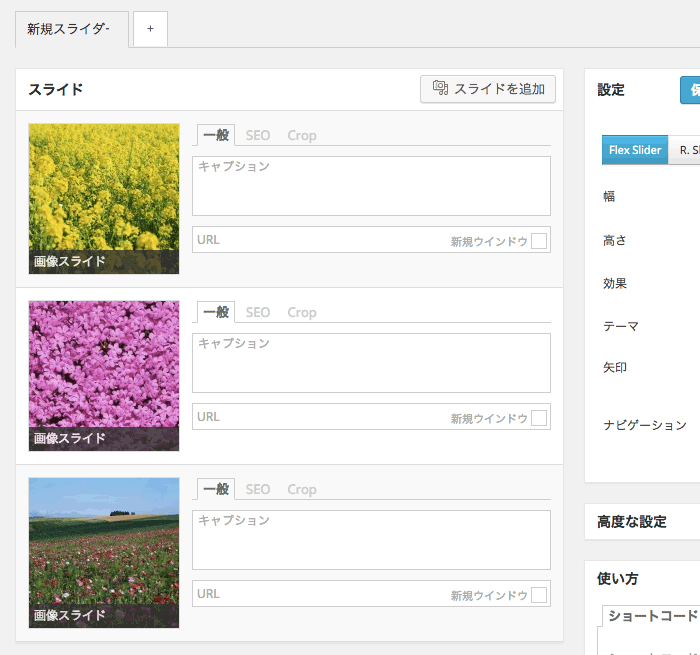Click caption field of pink flower slide
Viewport: 700px width, 655px height.
371,363
